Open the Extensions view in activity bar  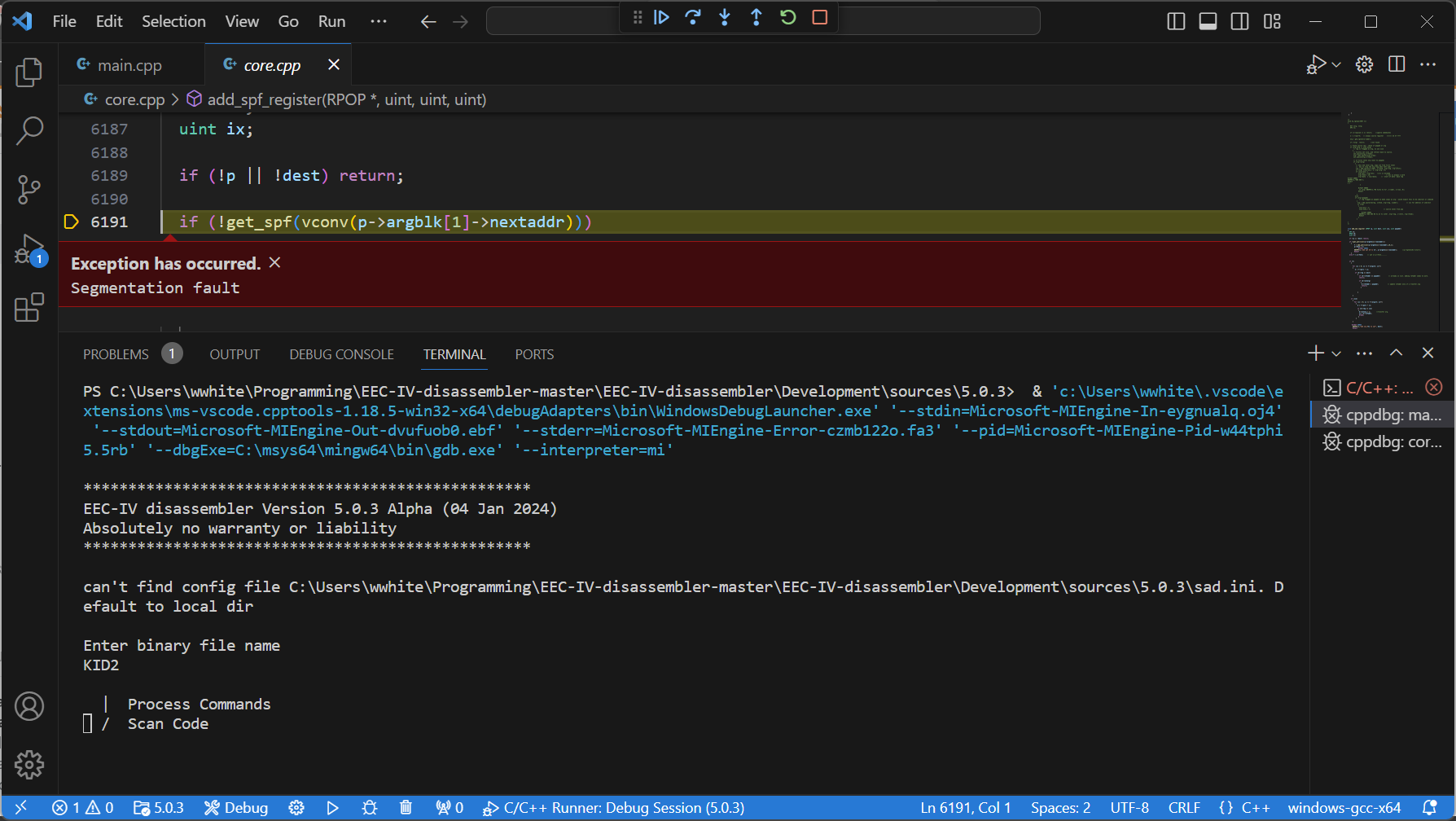[x=29, y=308]
